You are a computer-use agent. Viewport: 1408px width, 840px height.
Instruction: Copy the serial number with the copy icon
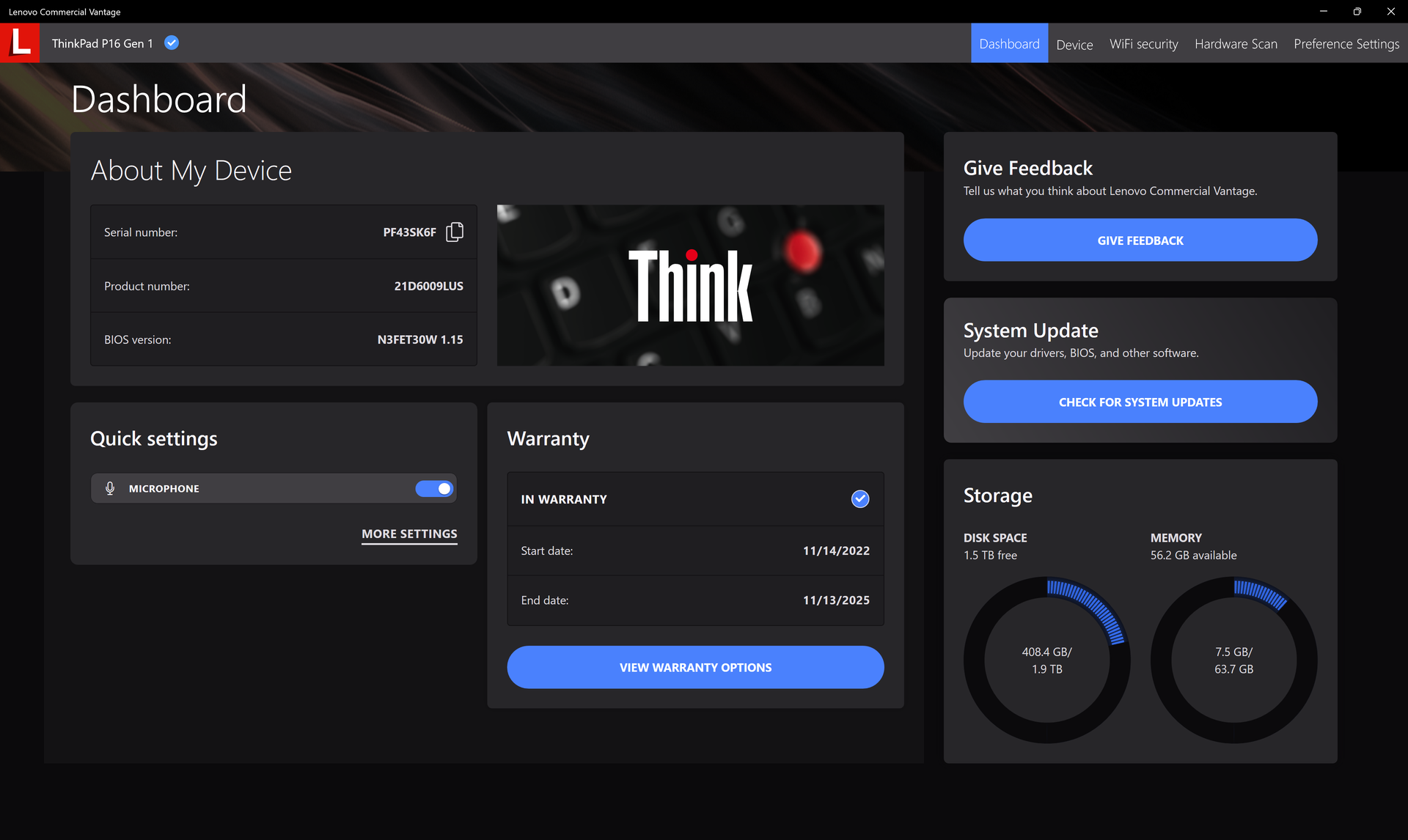coord(455,232)
